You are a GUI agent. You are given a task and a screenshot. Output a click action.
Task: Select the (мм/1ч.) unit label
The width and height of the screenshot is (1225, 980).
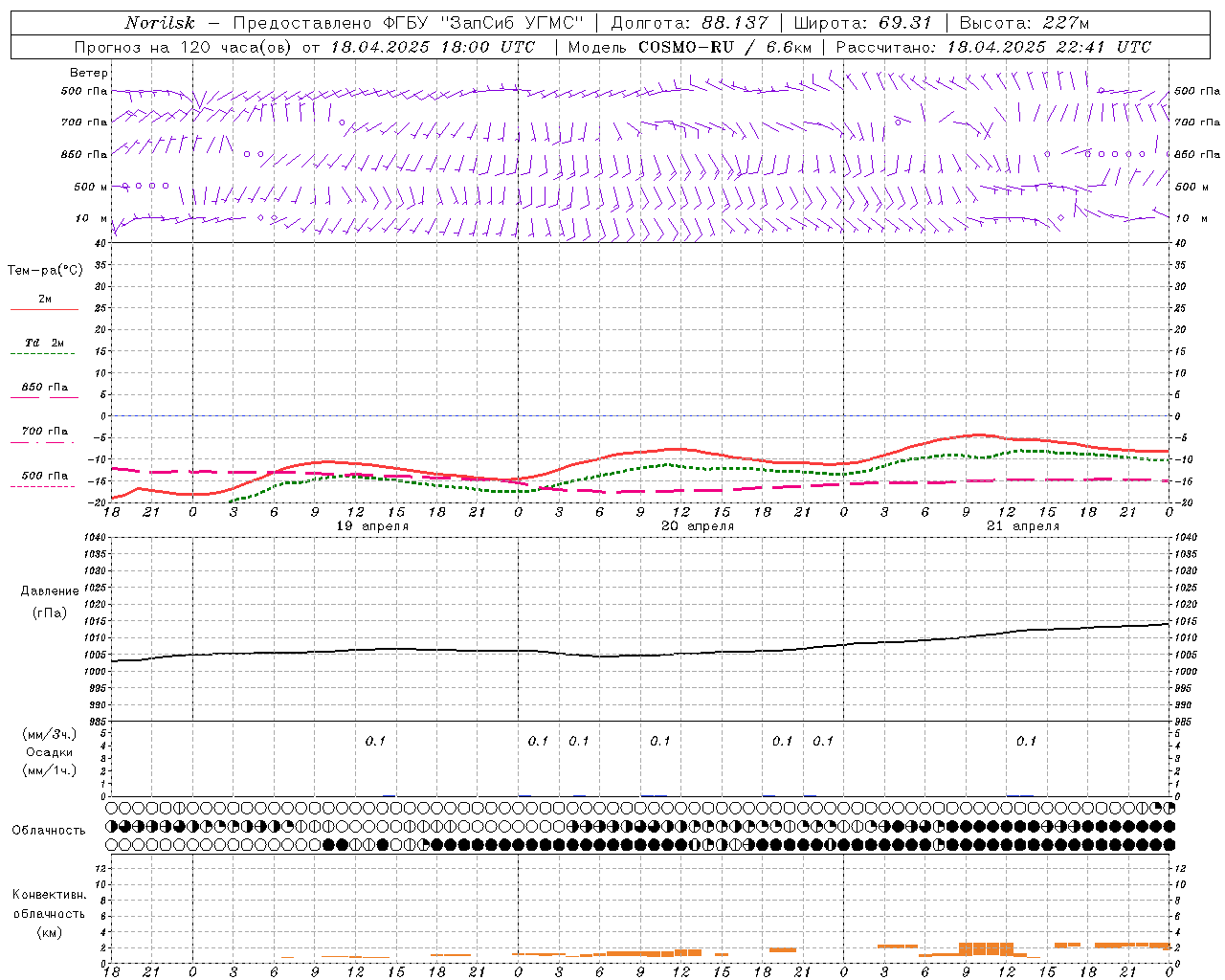(49, 769)
